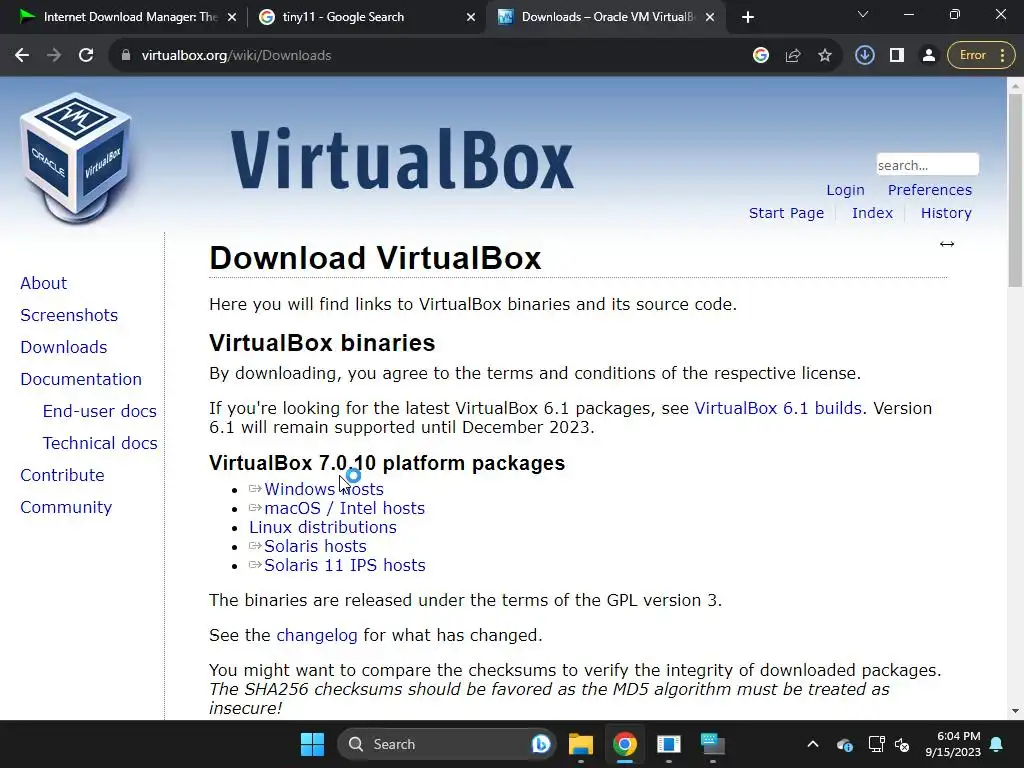This screenshot has height=768, width=1024.
Task: Open Screenshots in the sidebar
Action: 69,315
